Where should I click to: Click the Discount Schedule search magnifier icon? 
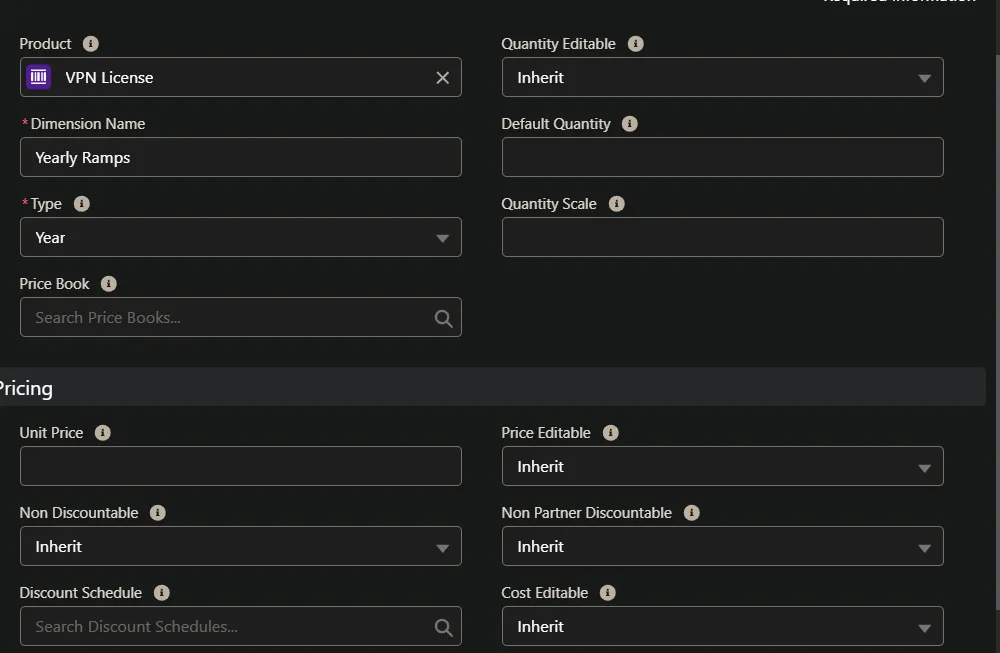[443, 627]
